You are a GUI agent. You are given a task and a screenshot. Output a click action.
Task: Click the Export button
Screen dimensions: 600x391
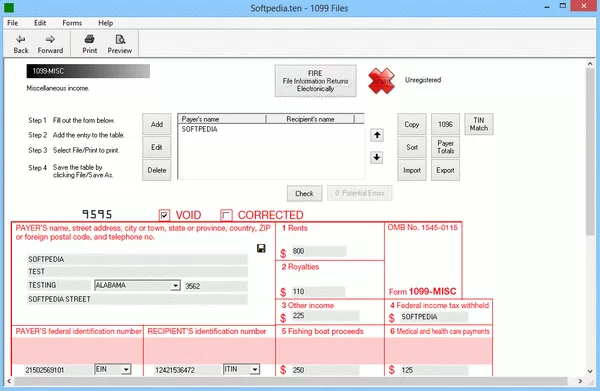pos(445,170)
